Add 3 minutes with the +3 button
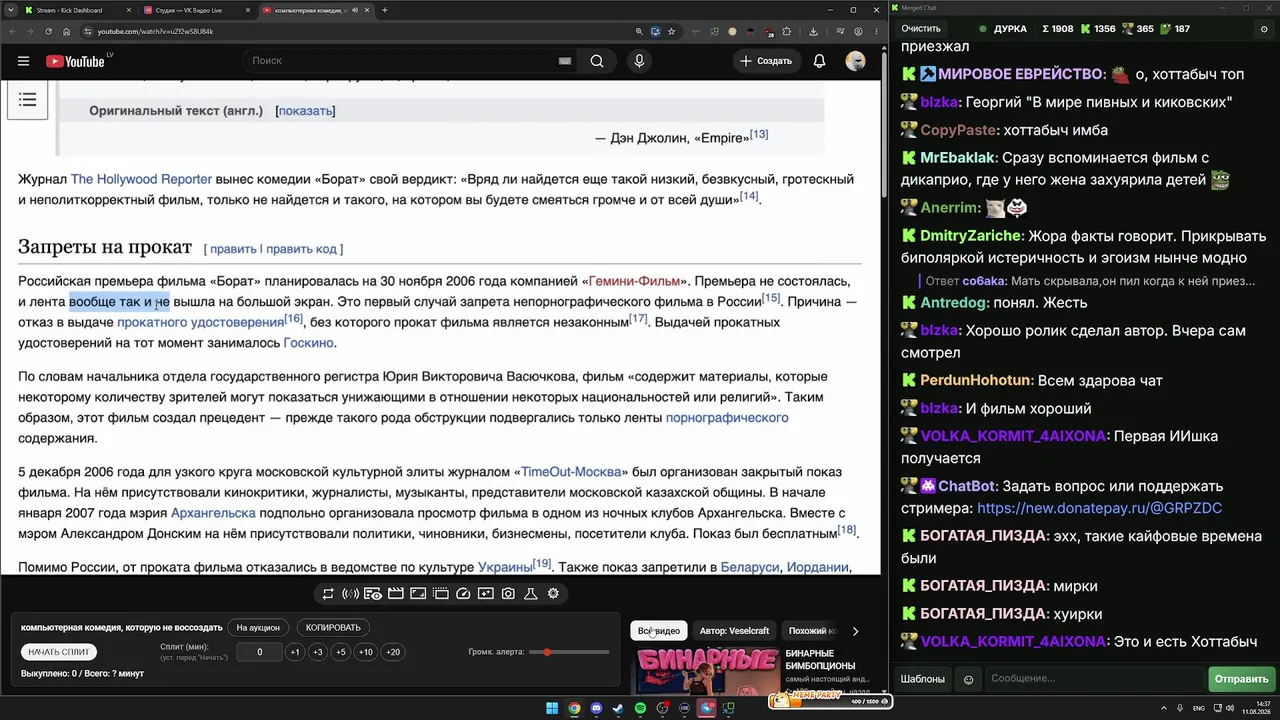Image resolution: width=1280 pixels, height=720 pixels. coord(318,652)
